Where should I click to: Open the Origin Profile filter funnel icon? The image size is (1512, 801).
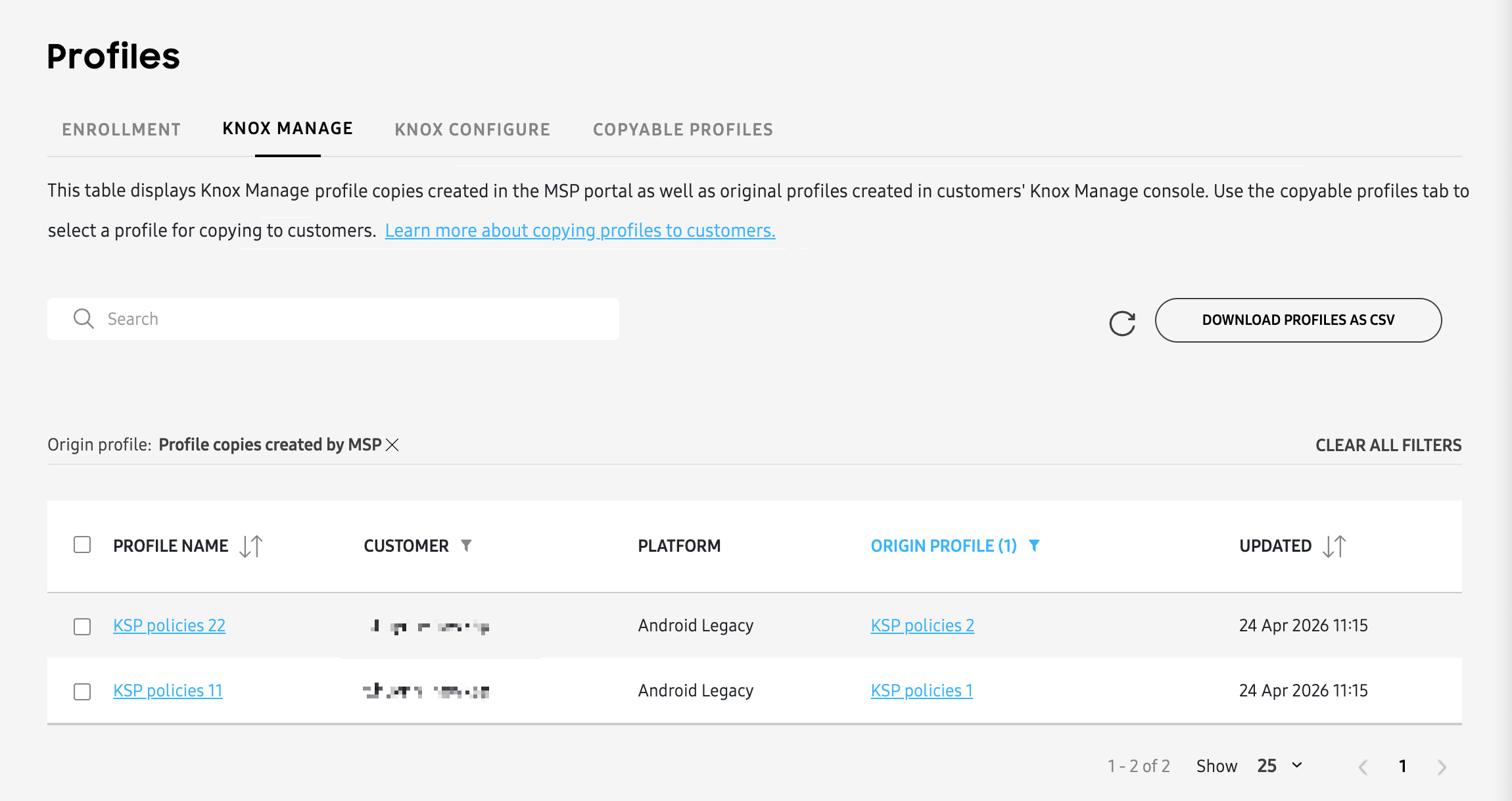[1034, 546]
